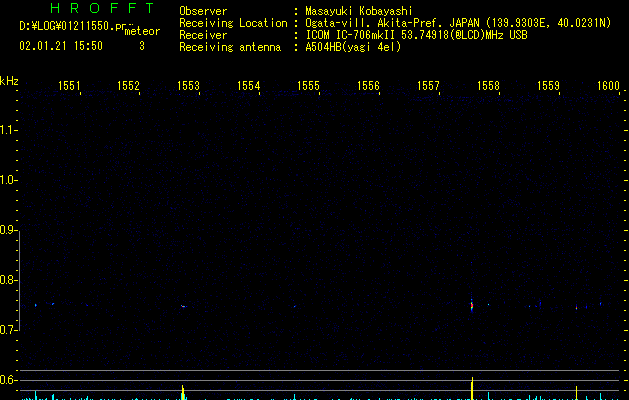
Task: Click the HROFFT title text
Action: click(x=102, y=8)
